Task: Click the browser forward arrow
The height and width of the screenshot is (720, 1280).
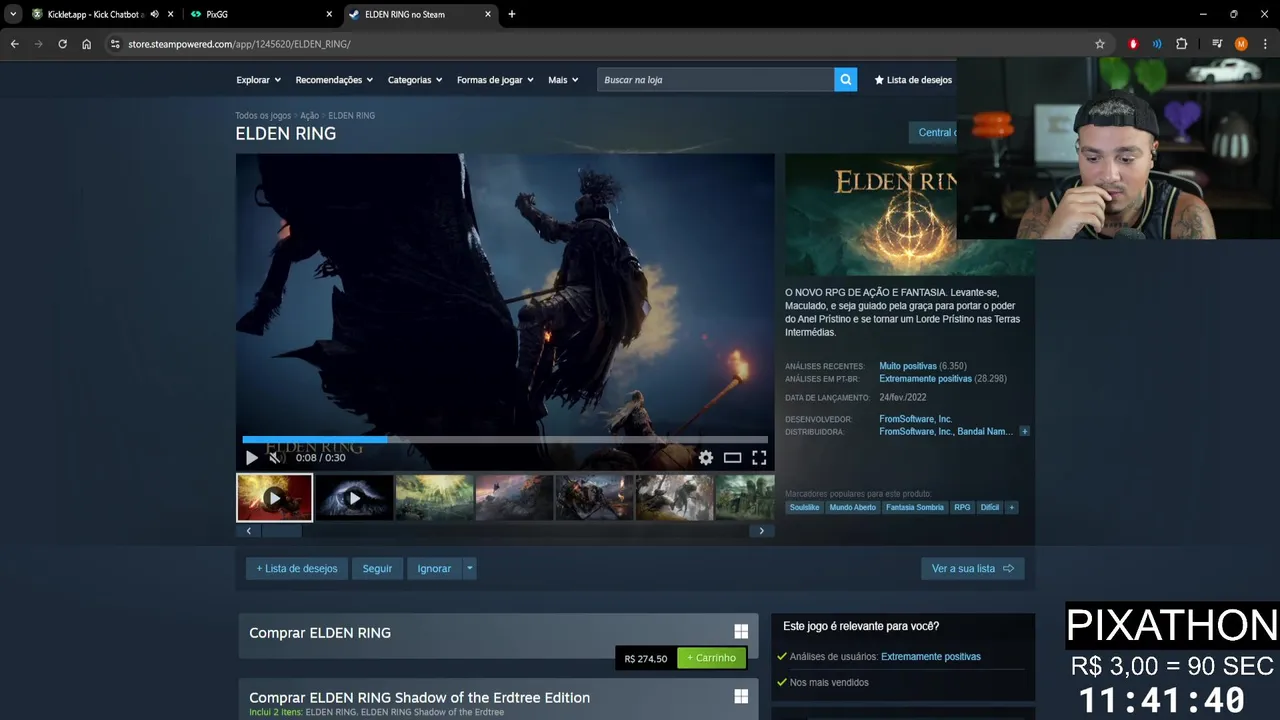Action: [x=38, y=44]
